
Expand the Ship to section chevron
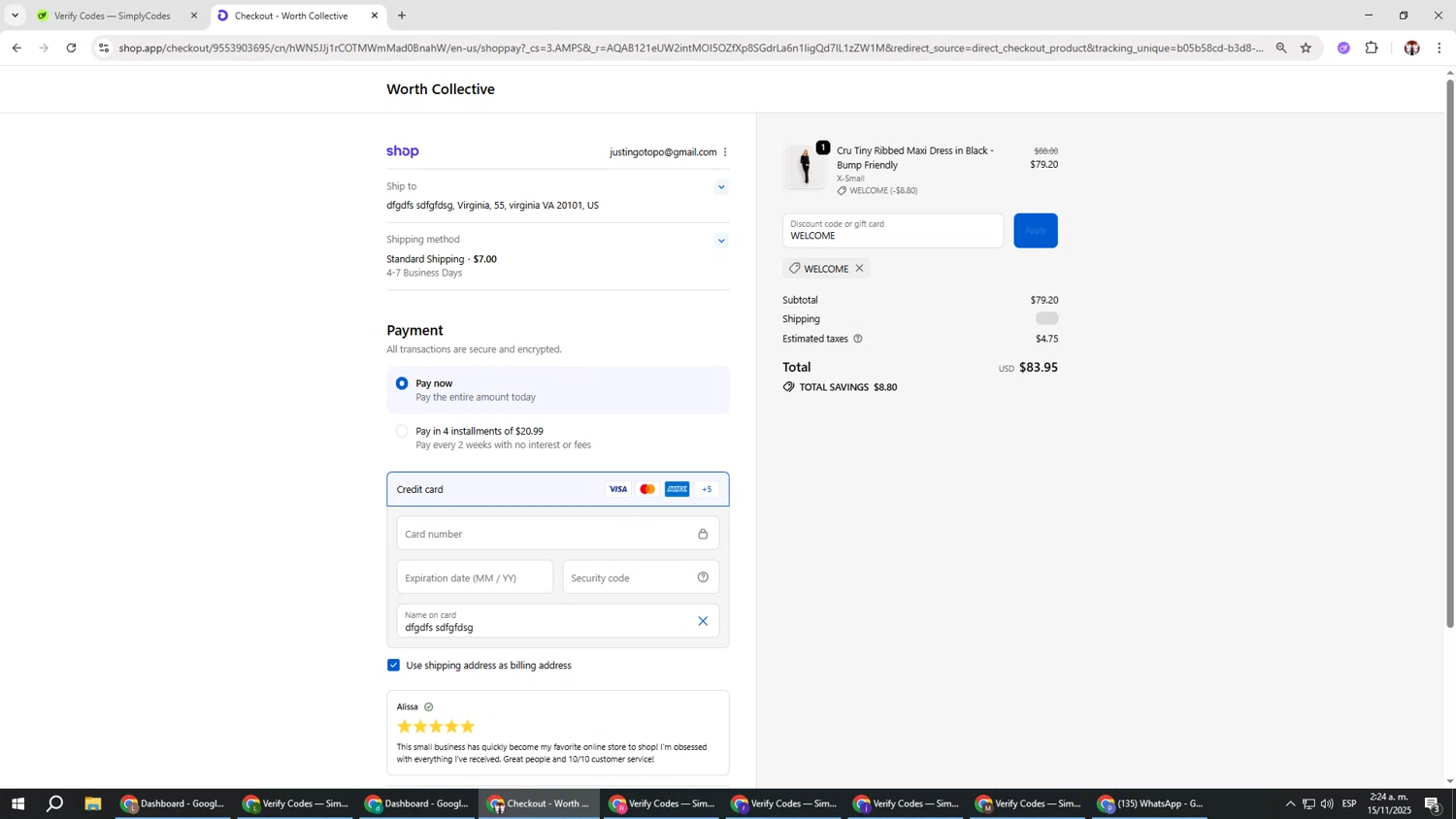pyautogui.click(x=721, y=187)
